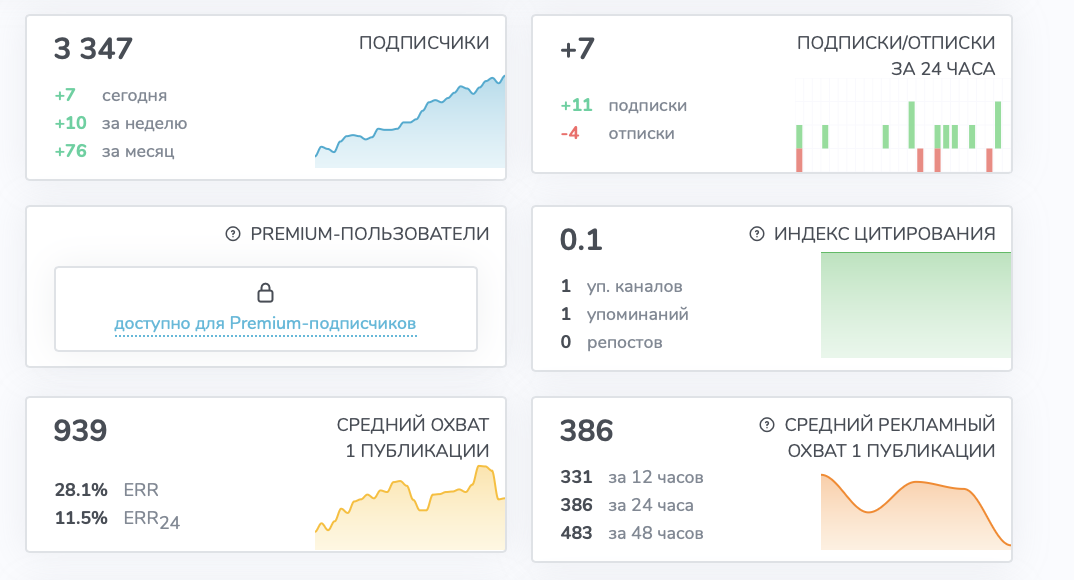
Task: Click the 386 за 24 часа row
Action: [627, 505]
